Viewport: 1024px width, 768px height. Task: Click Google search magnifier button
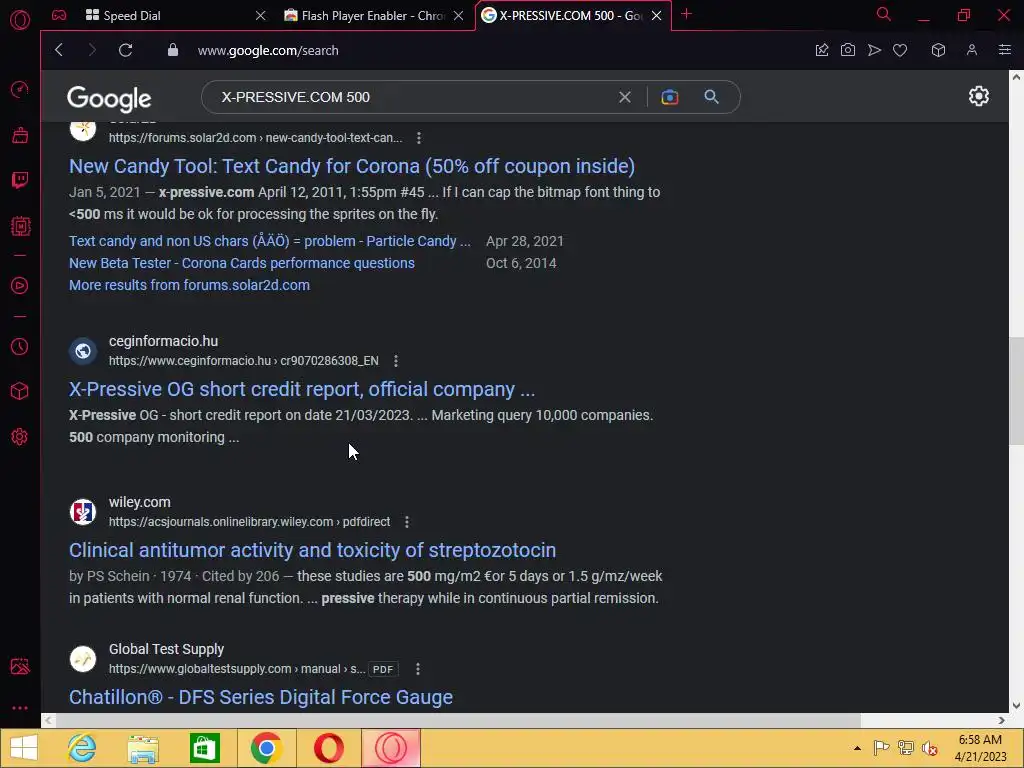point(711,97)
